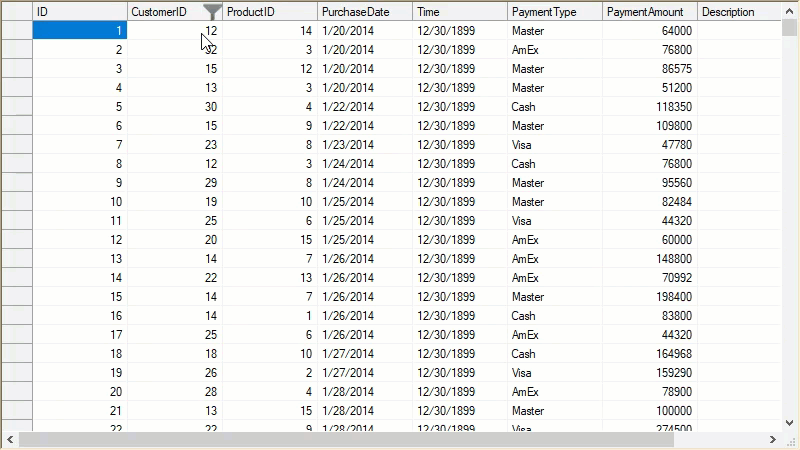800x450 pixels.
Task: Select the payment amount cell 198400
Action: (x=650, y=297)
